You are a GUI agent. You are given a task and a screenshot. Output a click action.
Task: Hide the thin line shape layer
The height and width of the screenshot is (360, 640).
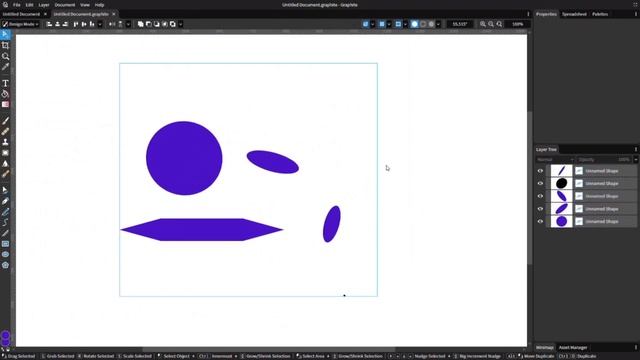point(540,171)
